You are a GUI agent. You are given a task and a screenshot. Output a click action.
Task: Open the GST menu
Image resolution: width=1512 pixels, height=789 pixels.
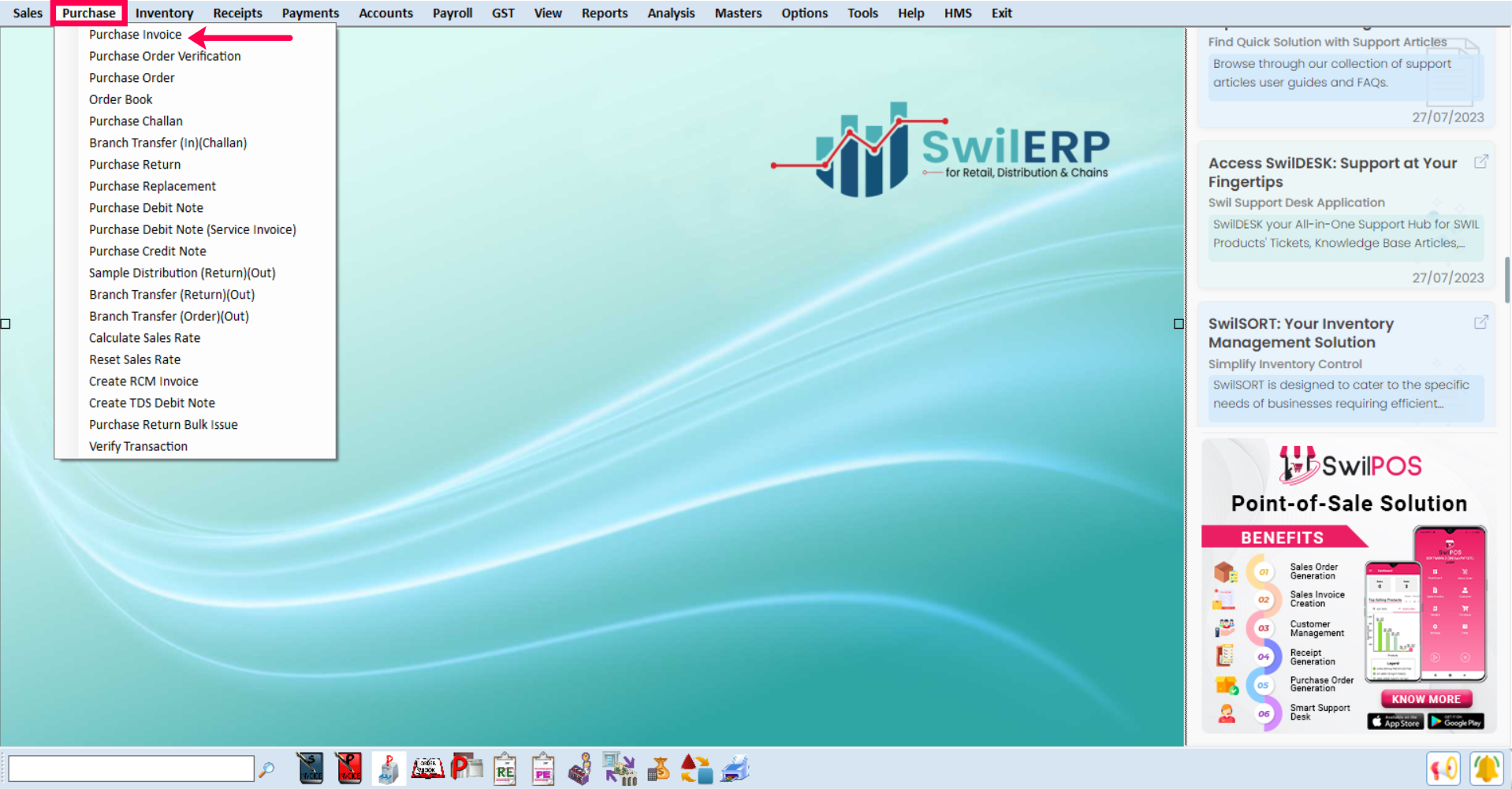click(503, 13)
